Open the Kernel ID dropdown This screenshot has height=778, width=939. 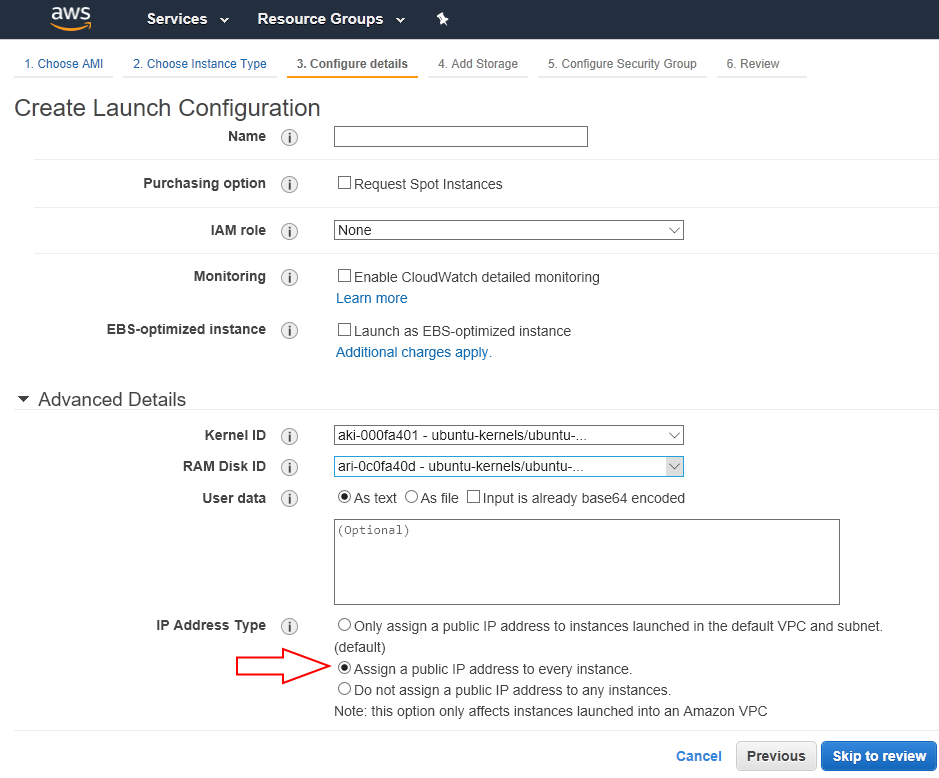point(508,435)
